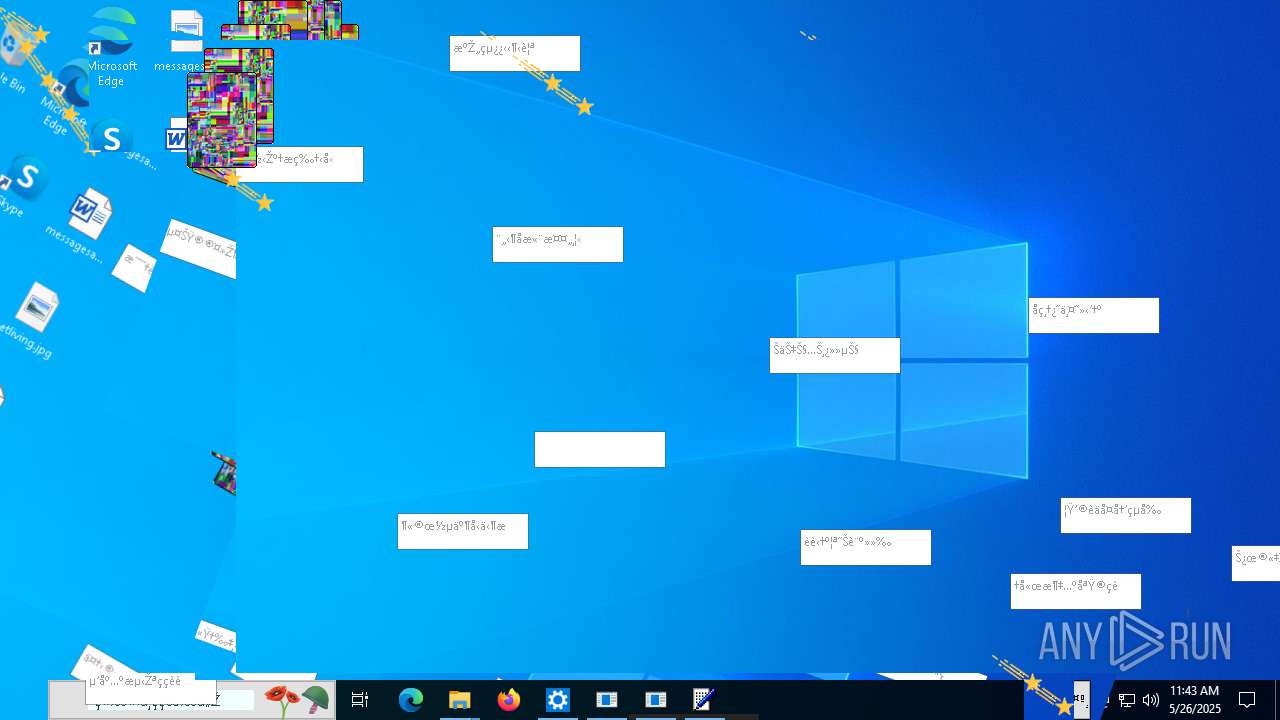1280x720 pixels.
Task: Click the poppy and helmet search highlight icon
Action: (x=296, y=700)
